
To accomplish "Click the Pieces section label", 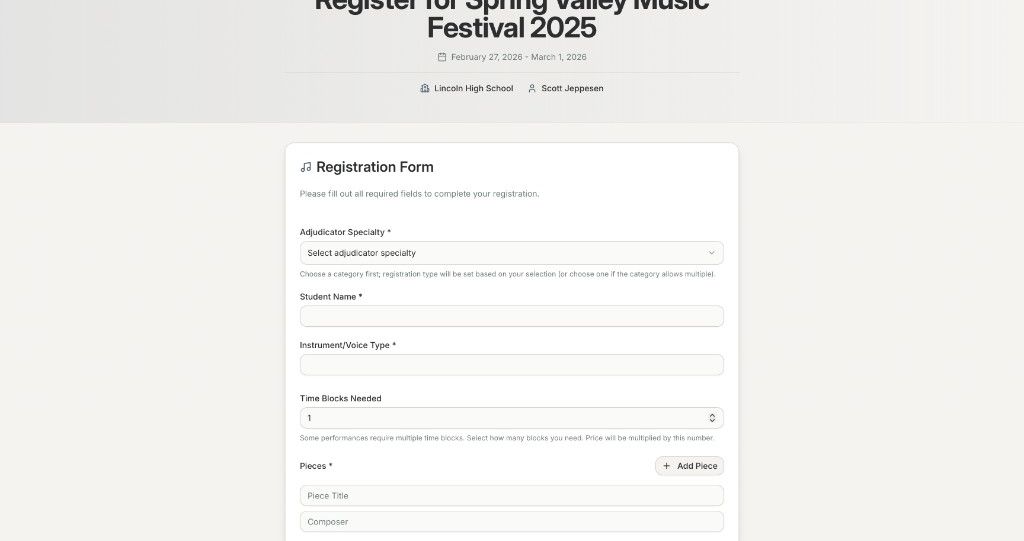I will pyautogui.click(x=315, y=466).
